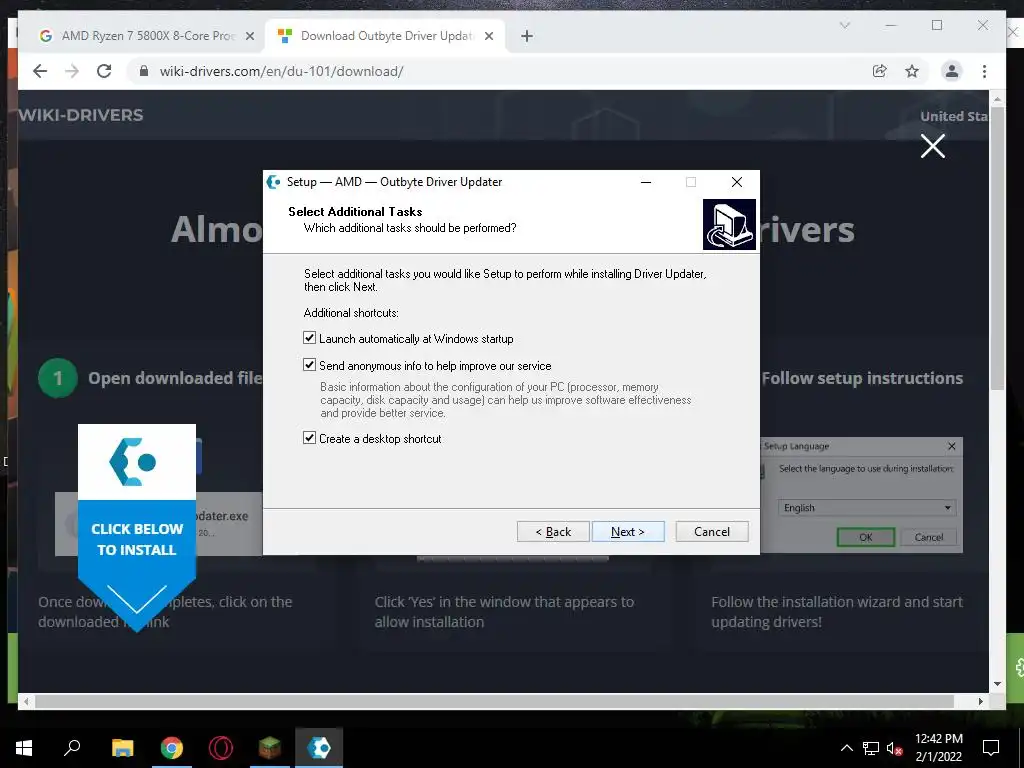Open Chrome from taskbar

(172, 748)
